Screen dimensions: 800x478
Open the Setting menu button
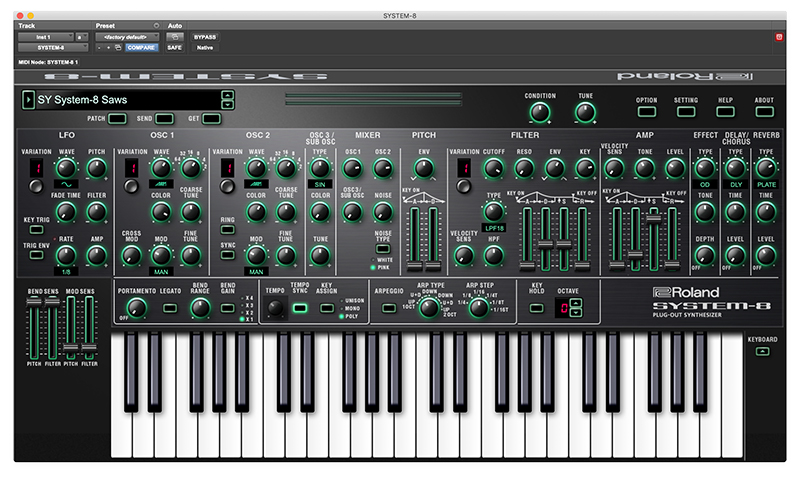pyautogui.click(x=686, y=111)
